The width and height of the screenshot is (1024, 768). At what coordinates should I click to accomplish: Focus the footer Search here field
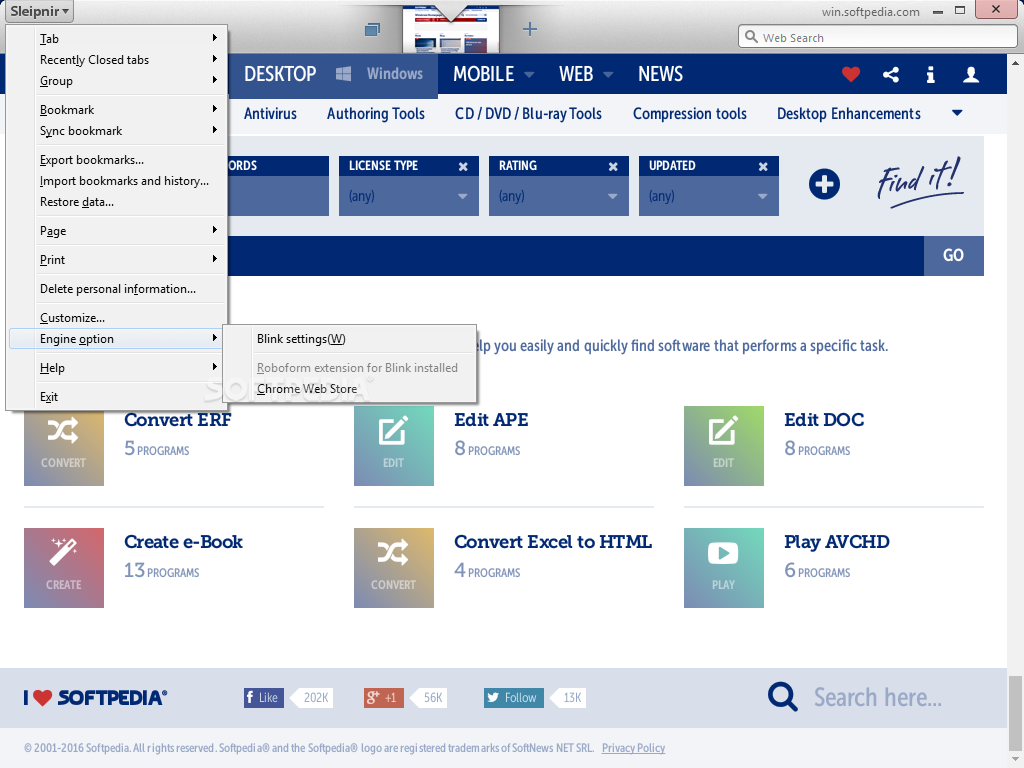click(877, 697)
